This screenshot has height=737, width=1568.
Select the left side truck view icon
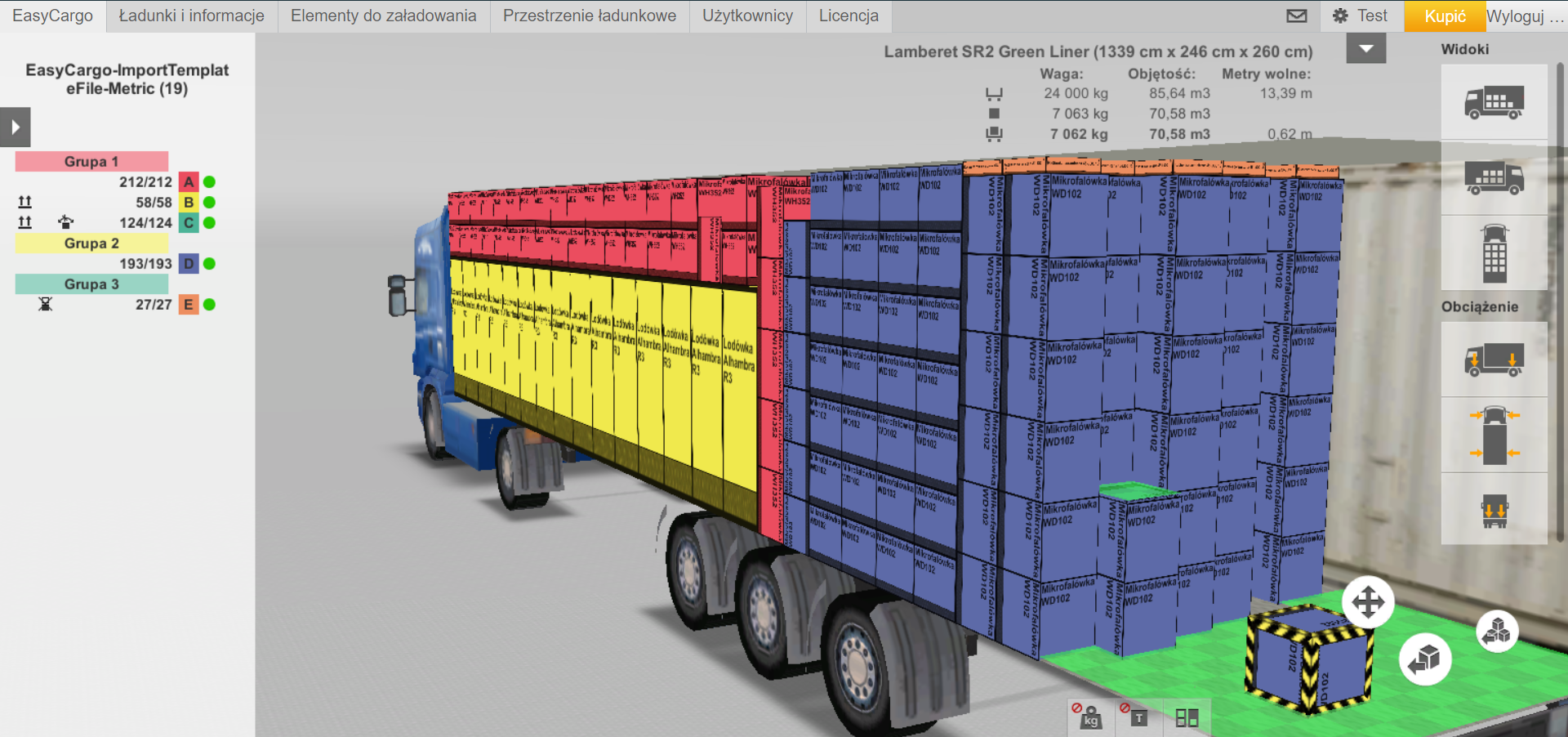[x=1494, y=102]
